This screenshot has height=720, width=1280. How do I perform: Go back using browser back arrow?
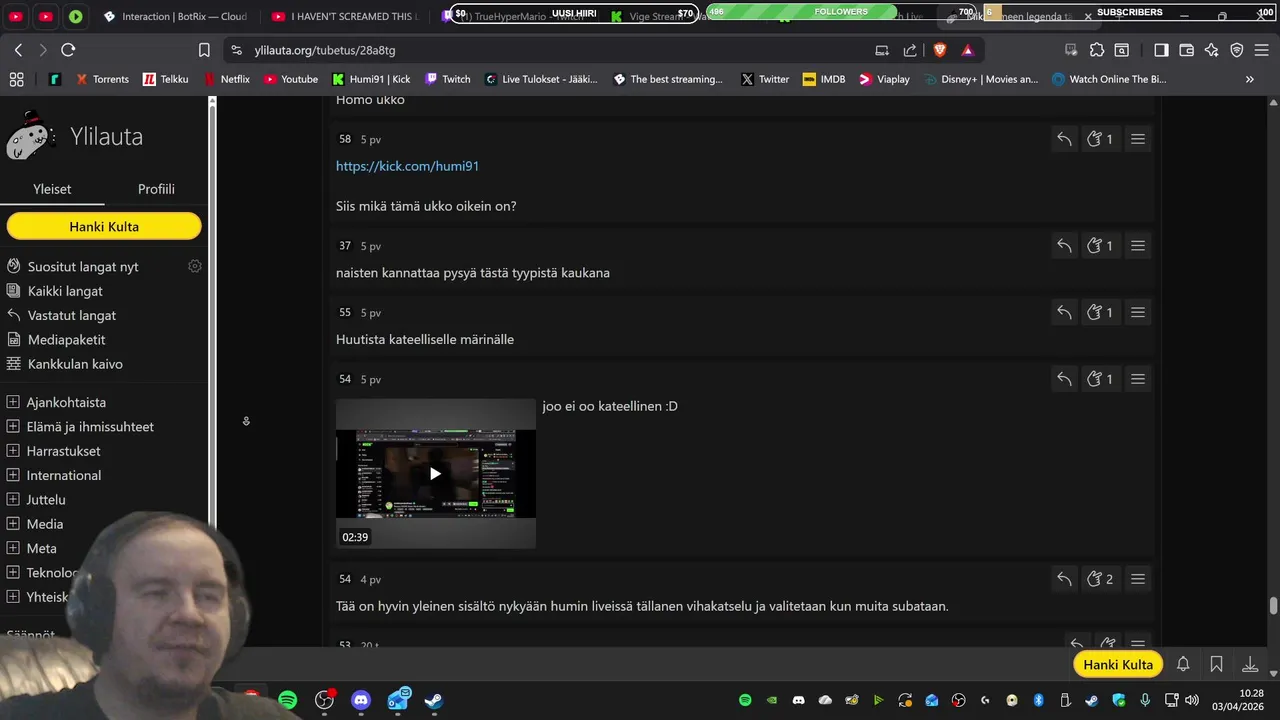[18, 50]
